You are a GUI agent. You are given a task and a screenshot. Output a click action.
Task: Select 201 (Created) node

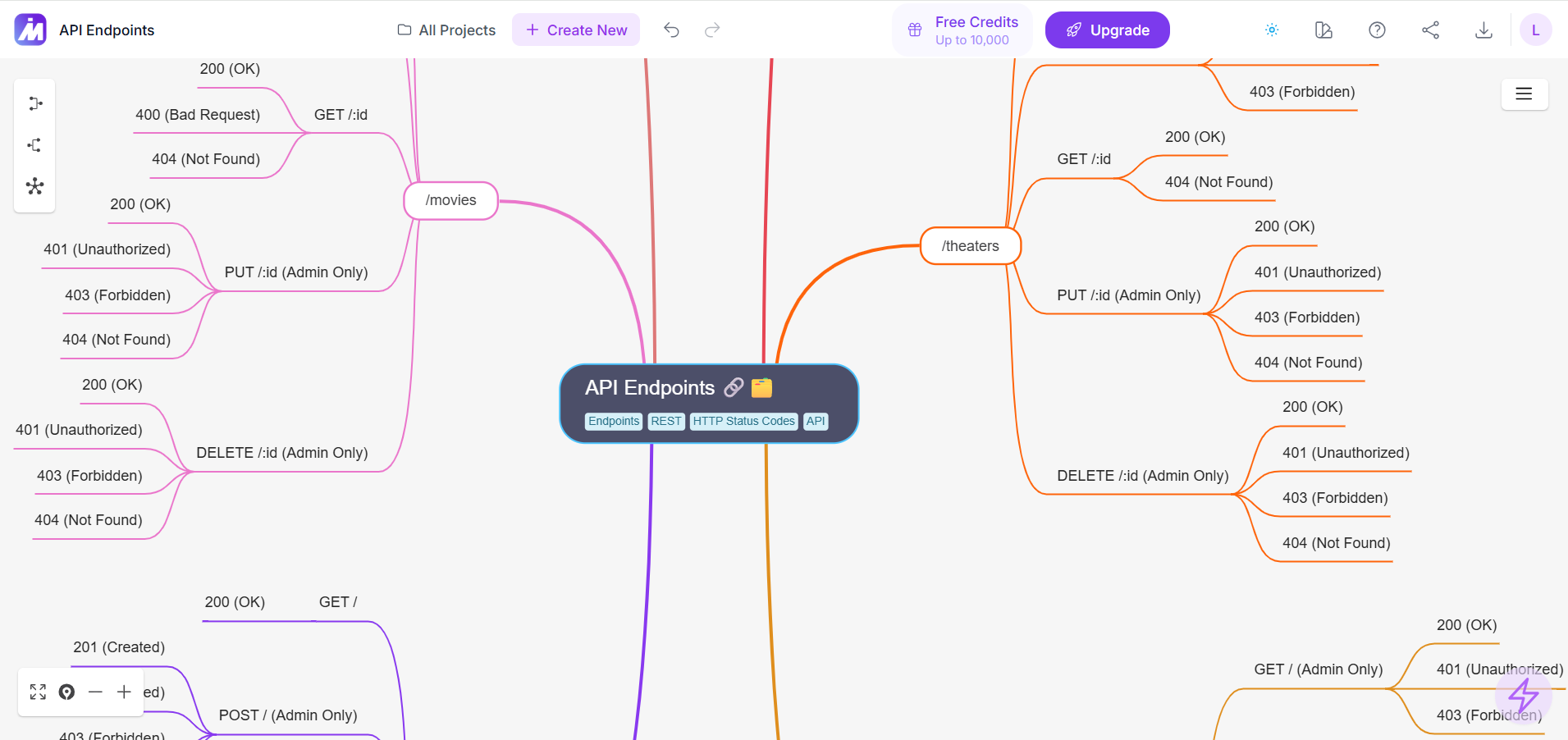(119, 647)
